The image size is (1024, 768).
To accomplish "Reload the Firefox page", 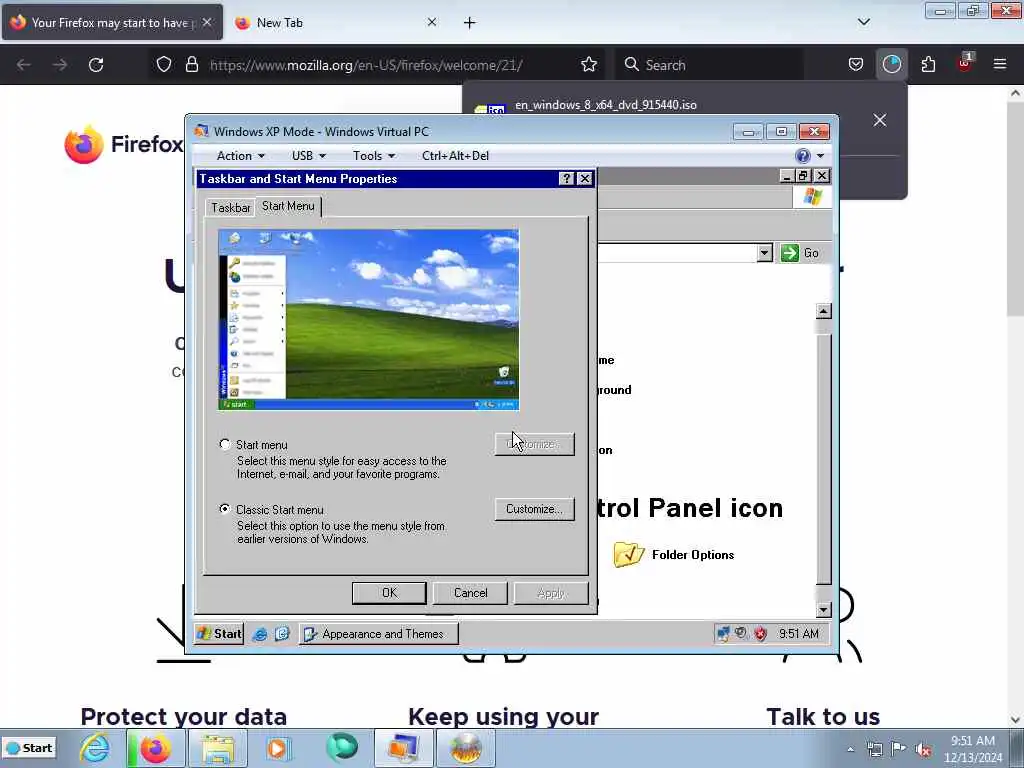I will point(96,65).
